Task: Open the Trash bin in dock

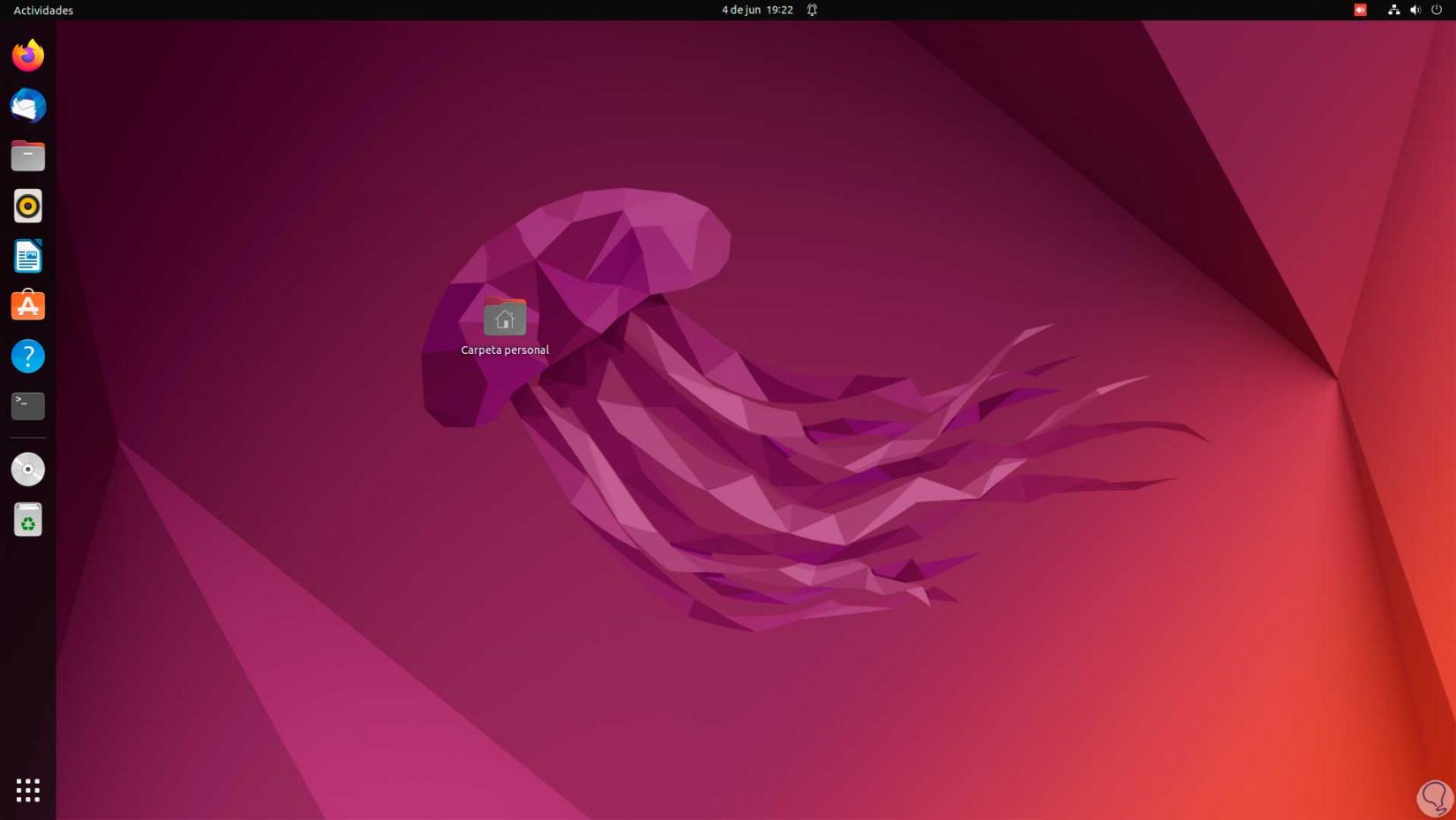Action: point(28,520)
